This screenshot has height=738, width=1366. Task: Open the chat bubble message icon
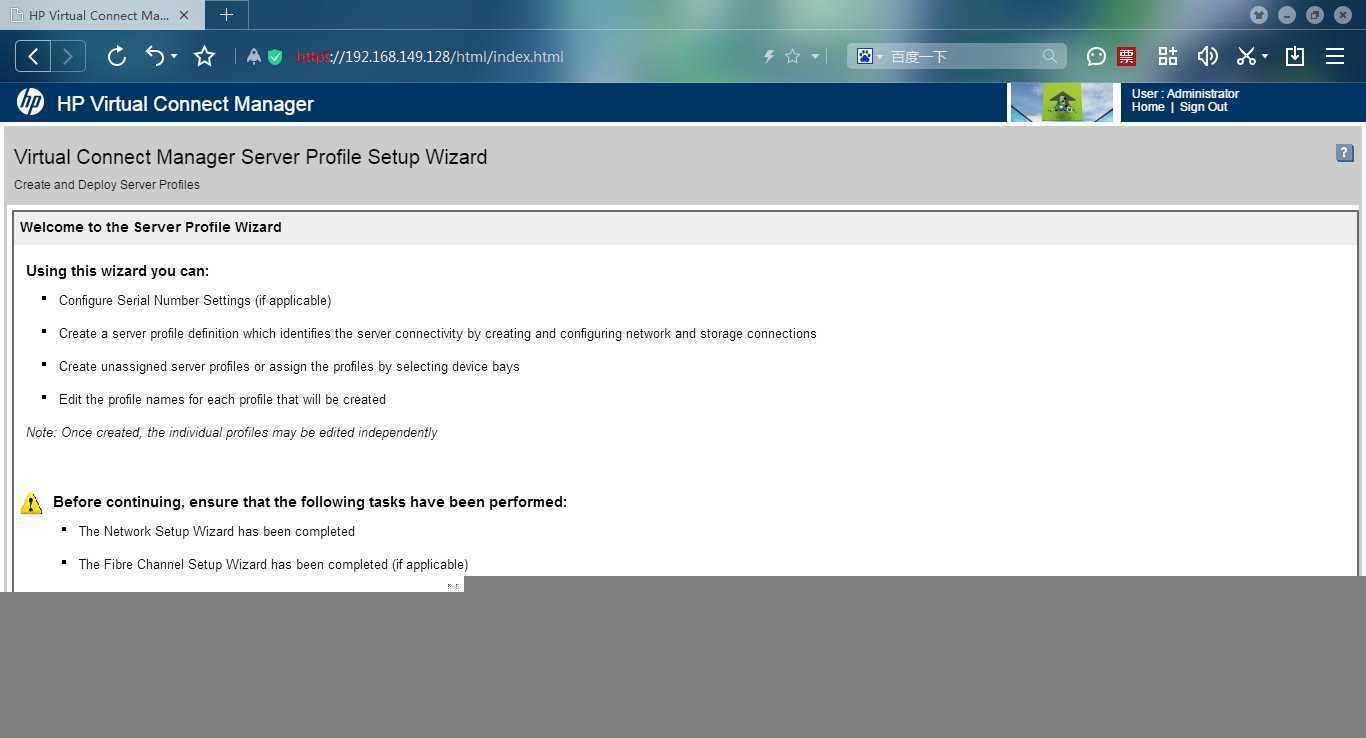click(1096, 57)
